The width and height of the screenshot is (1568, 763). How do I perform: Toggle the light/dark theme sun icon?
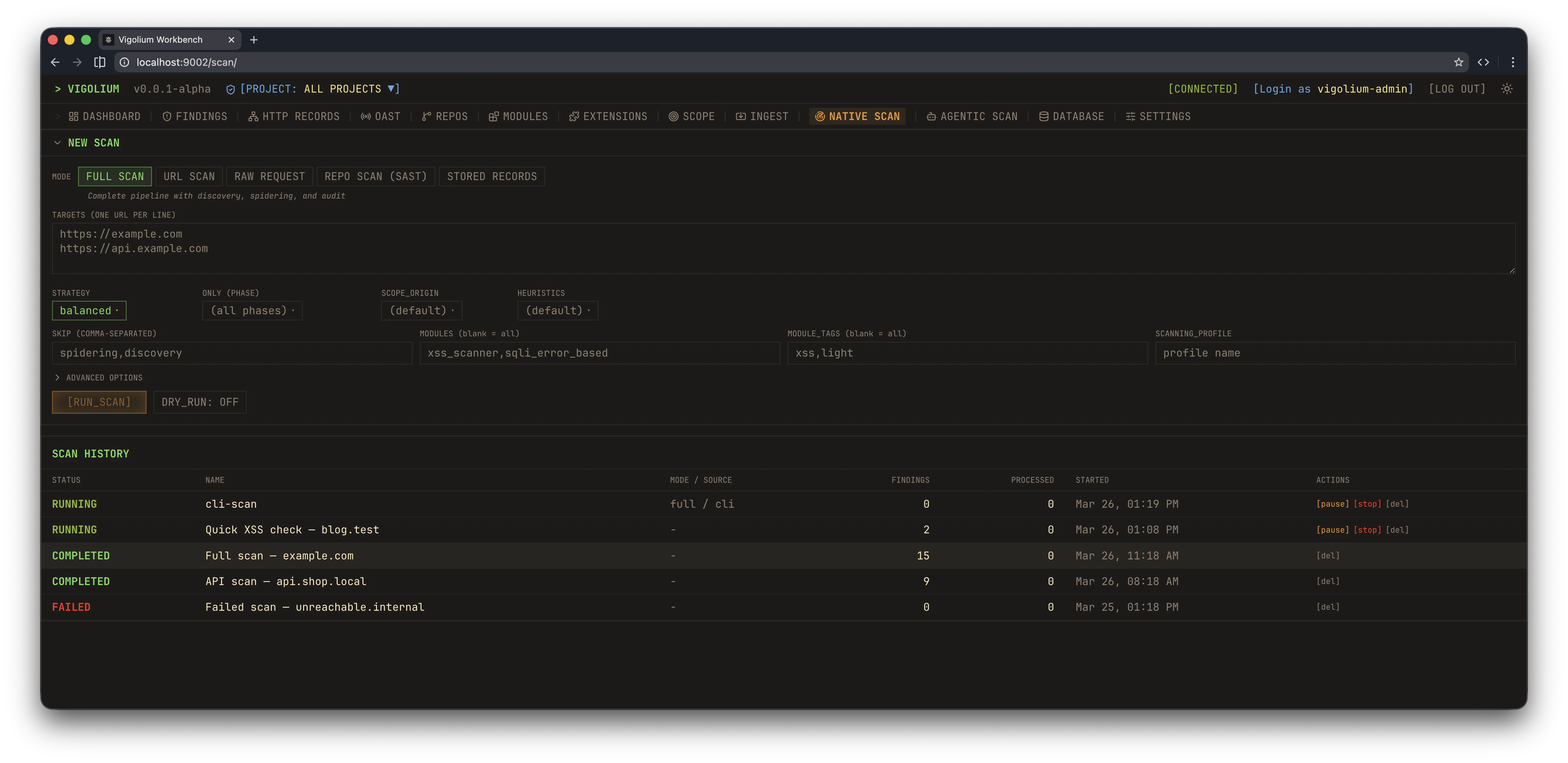(x=1507, y=89)
